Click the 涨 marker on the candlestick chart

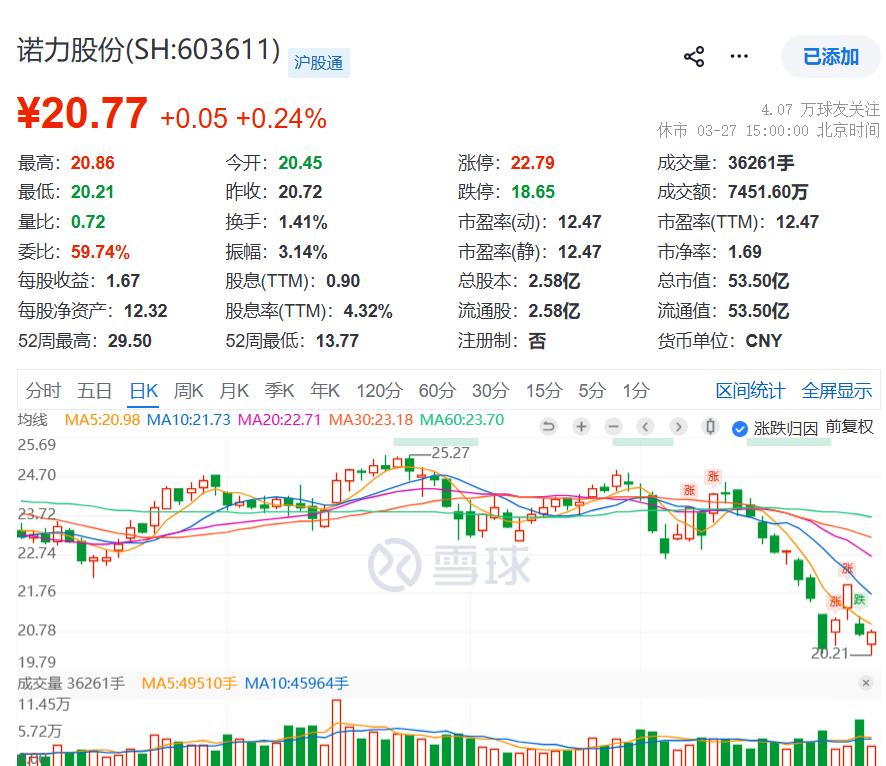713,476
